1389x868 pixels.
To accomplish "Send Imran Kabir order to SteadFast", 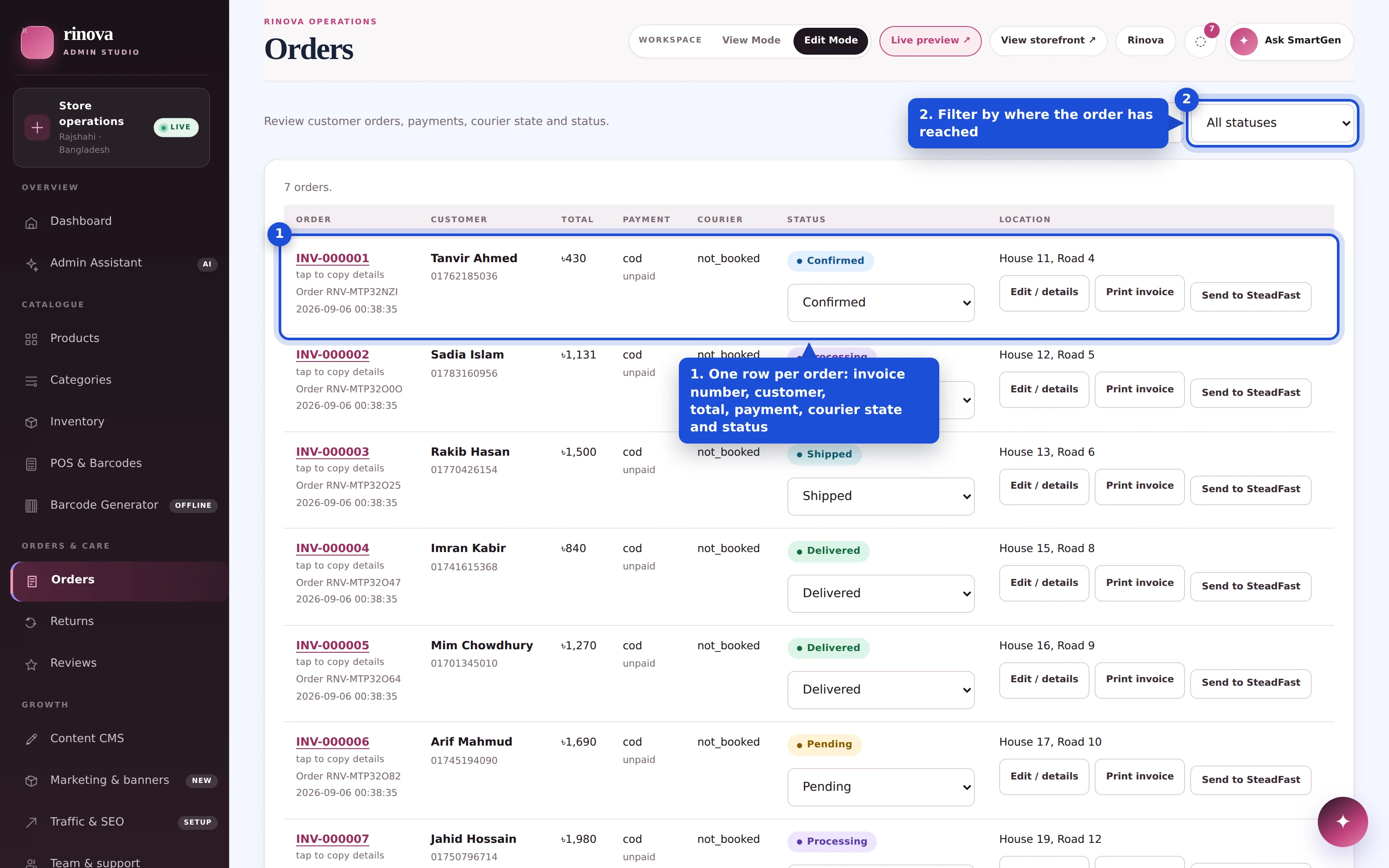I will point(1251,587).
